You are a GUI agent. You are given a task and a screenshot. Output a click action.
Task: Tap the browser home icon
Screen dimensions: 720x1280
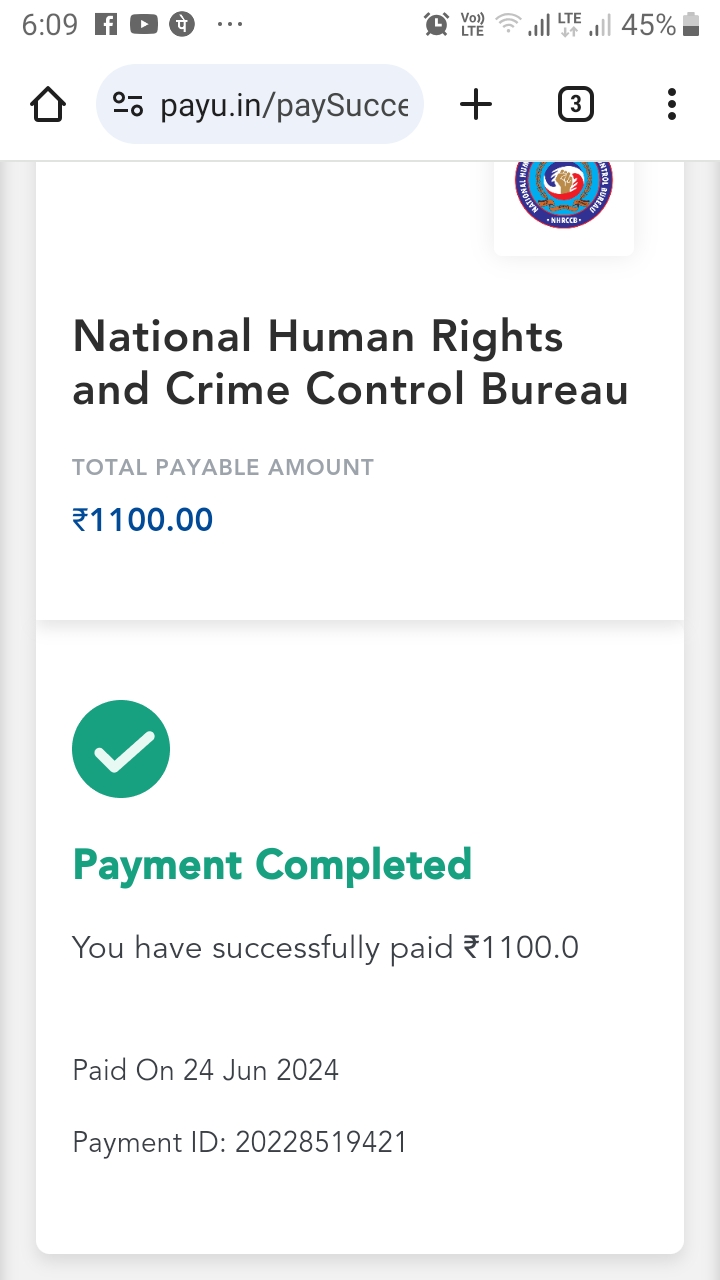click(x=48, y=104)
